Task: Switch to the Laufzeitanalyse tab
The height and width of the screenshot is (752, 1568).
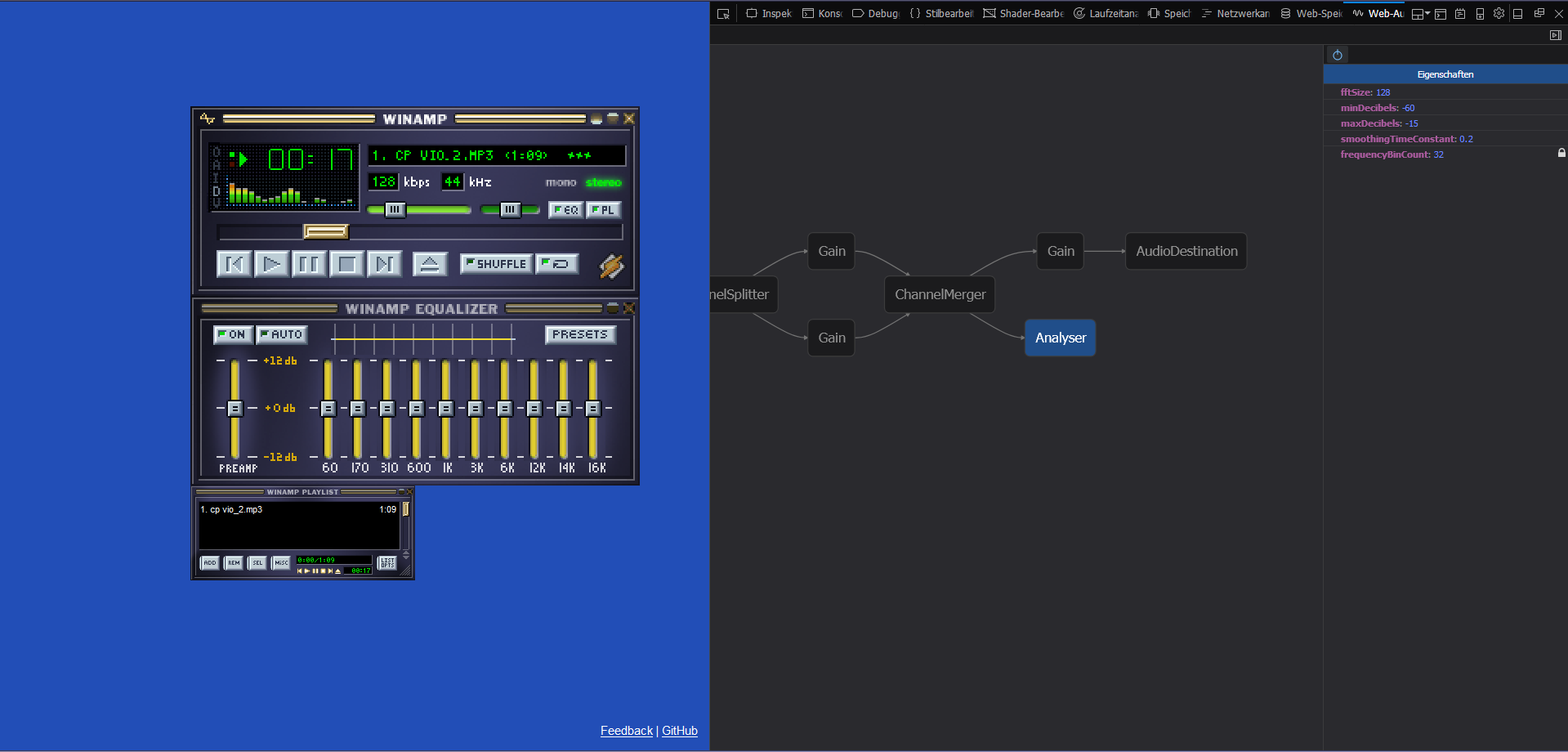Action: [x=1106, y=14]
